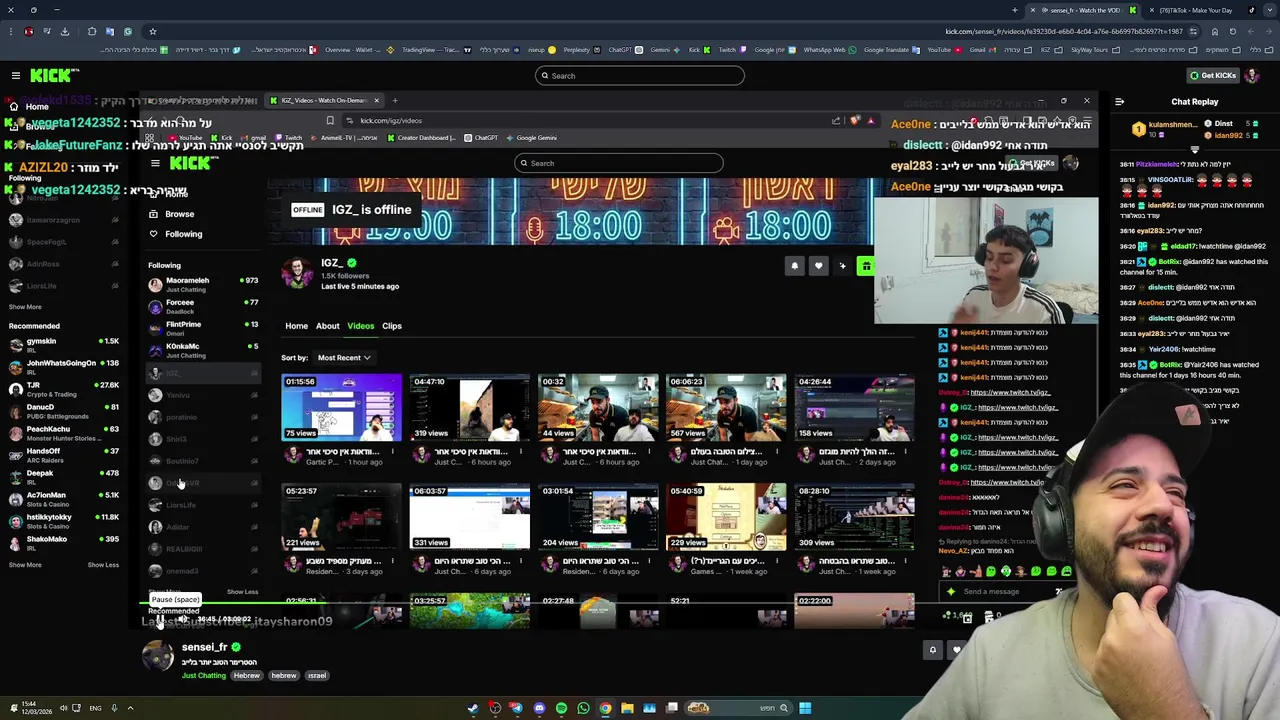
Task: Click the notification bell beside sensei_fr's channel info
Action: click(x=933, y=650)
